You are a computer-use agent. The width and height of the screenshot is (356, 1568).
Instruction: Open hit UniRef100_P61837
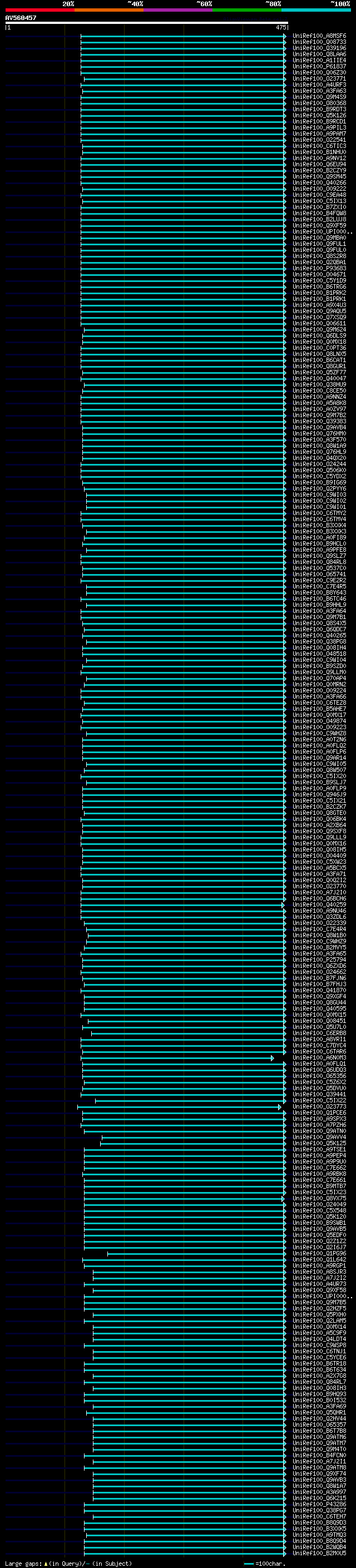pyautogui.click(x=319, y=66)
